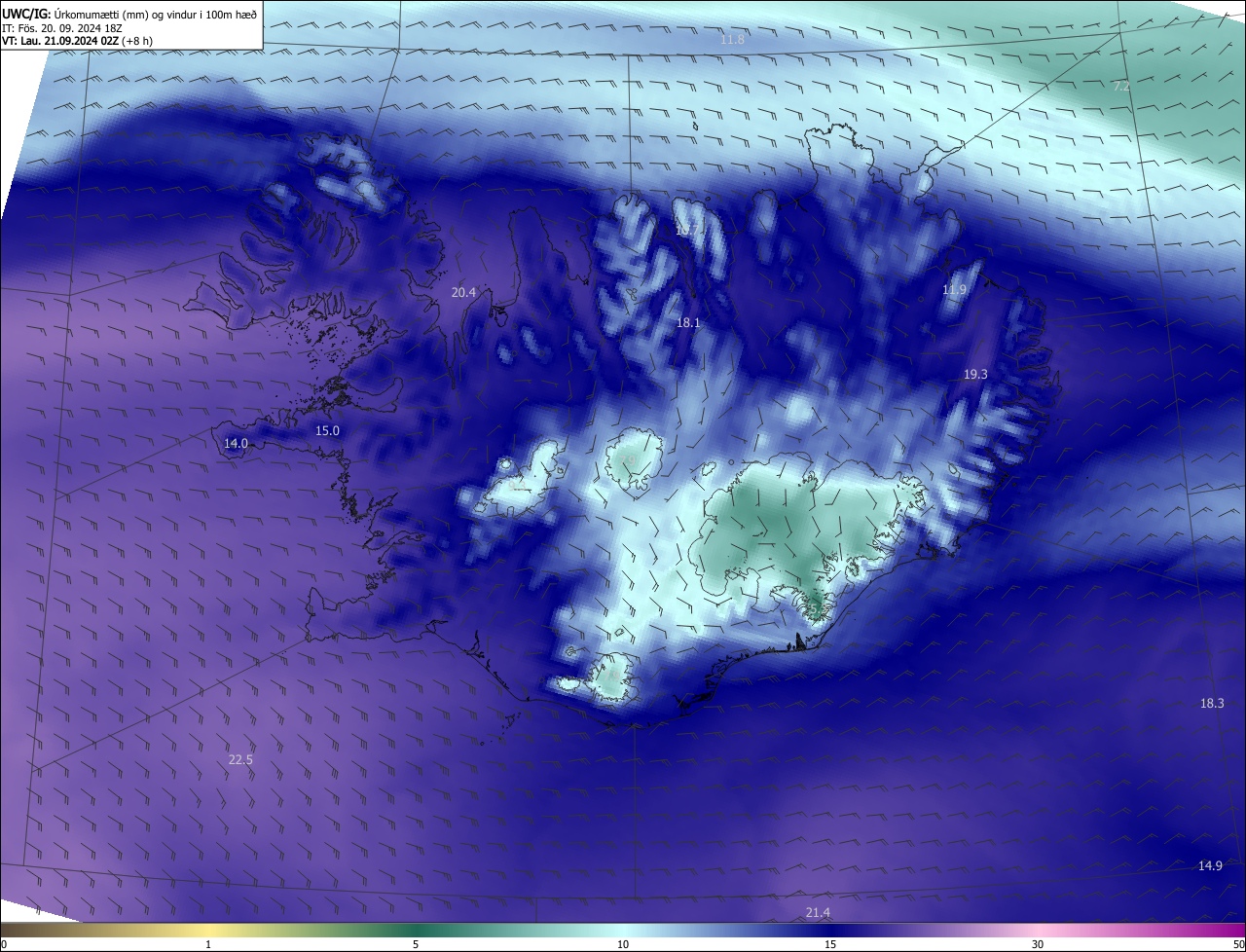Click the 15.0 value label on the map

point(327,430)
